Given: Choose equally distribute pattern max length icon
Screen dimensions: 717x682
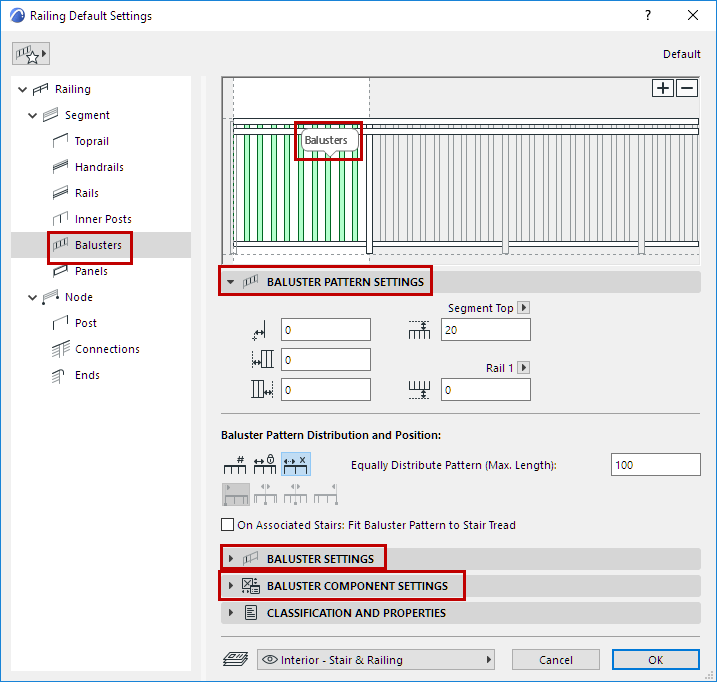Looking at the screenshot, I should (x=296, y=465).
